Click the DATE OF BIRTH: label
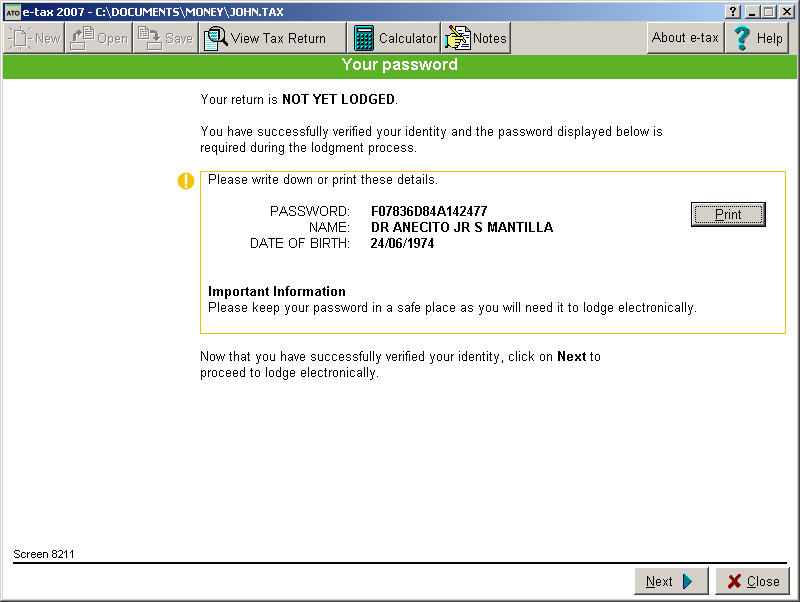Screen dimensions: 800x602 pyautogui.click(x=300, y=243)
